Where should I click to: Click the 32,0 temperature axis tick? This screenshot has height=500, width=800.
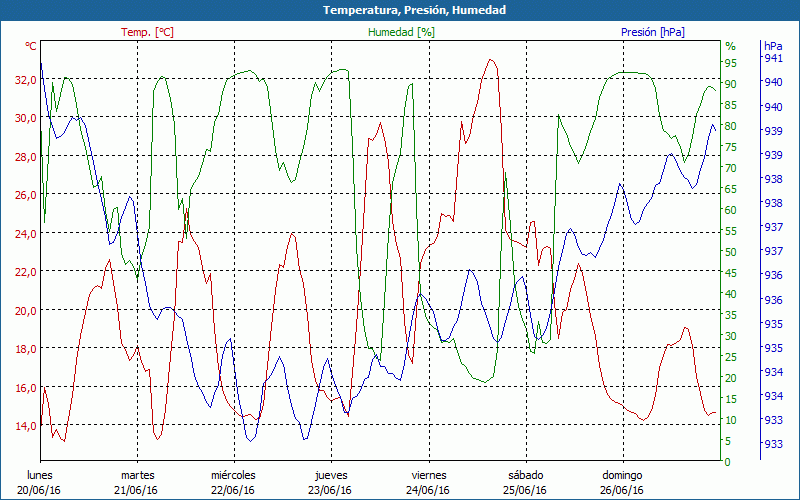[x=25, y=79]
